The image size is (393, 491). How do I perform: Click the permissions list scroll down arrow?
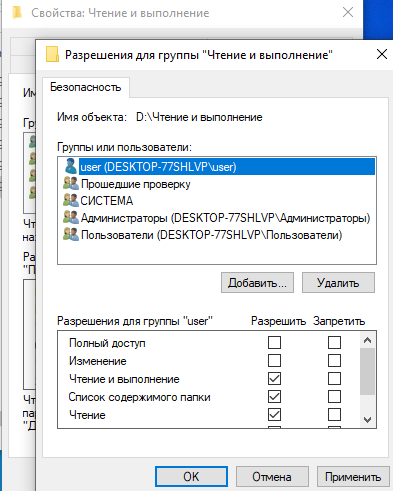368,419
